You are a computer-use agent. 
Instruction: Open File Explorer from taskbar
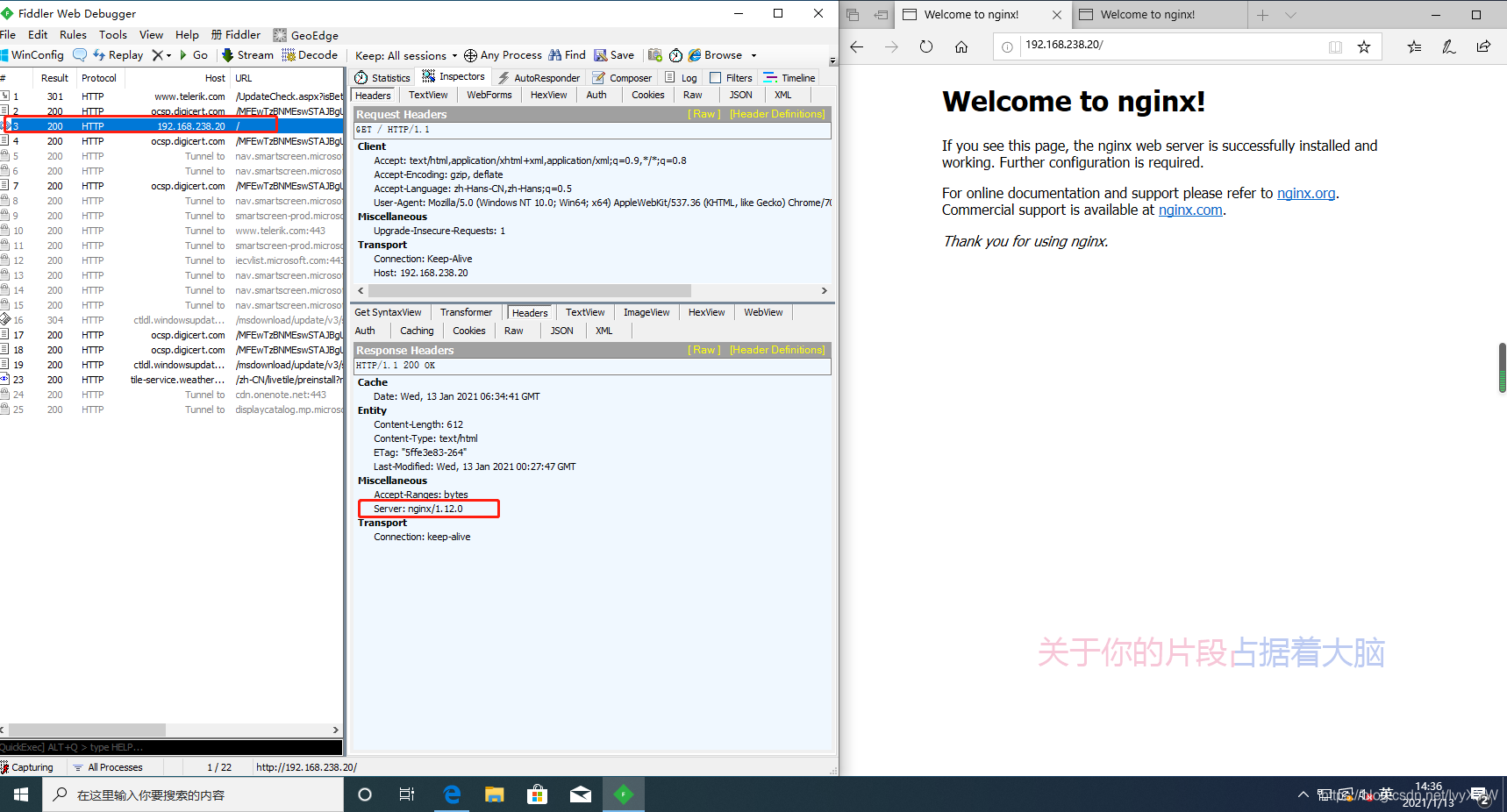click(x=494, y=794)
